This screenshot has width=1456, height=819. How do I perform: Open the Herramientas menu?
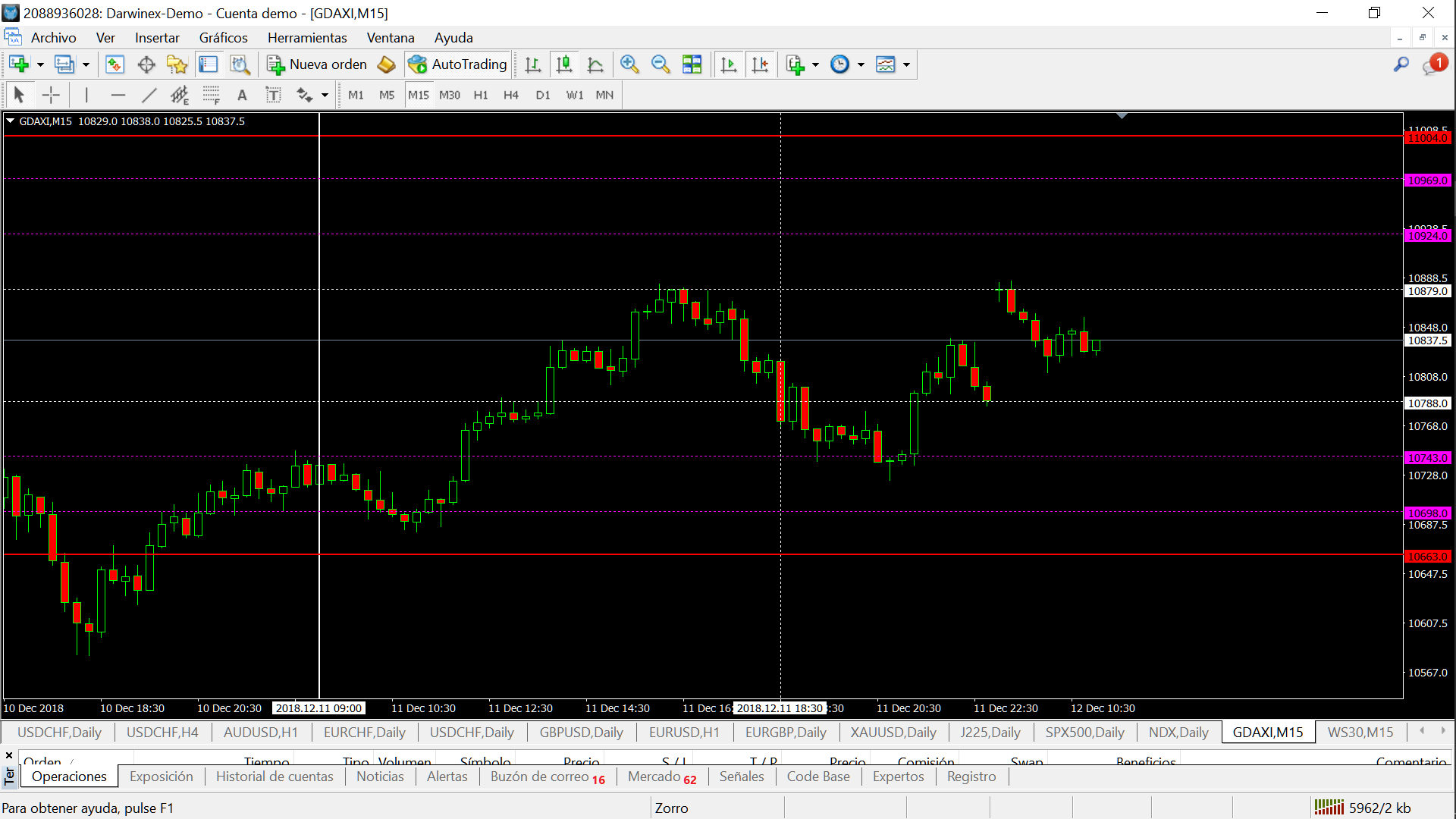[x=306, y=37]
